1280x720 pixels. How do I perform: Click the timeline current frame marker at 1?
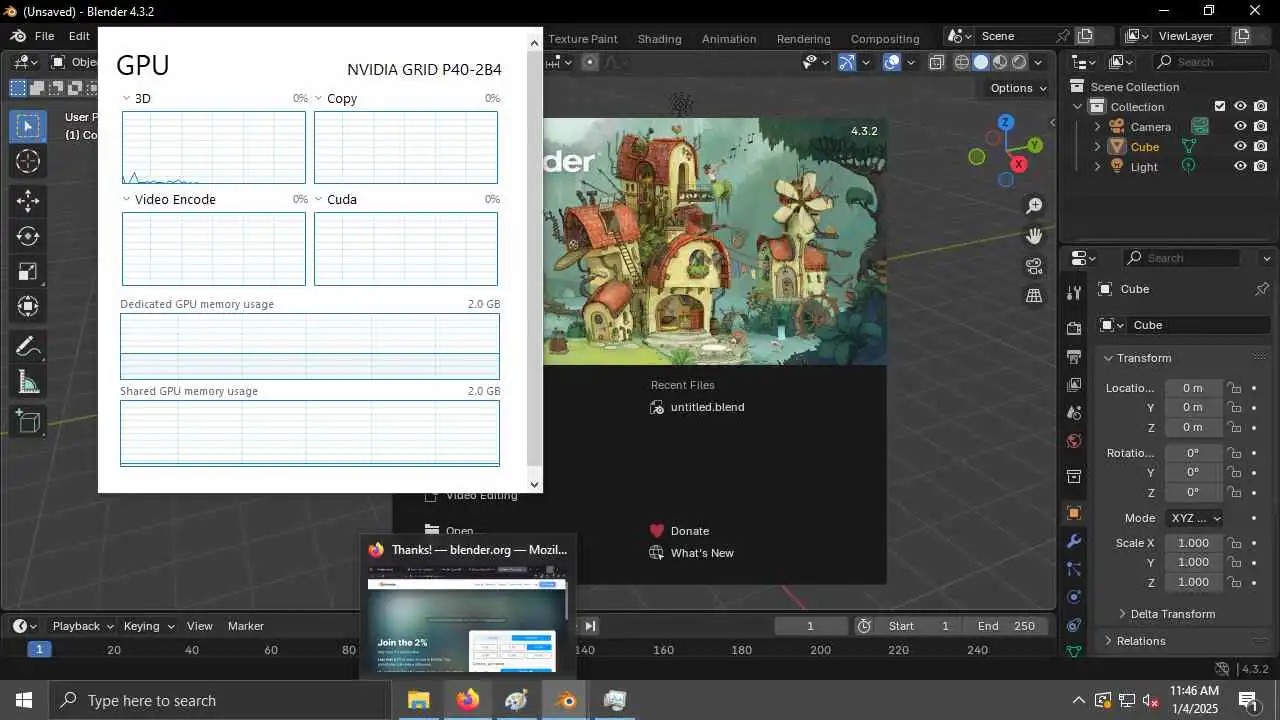39,650
